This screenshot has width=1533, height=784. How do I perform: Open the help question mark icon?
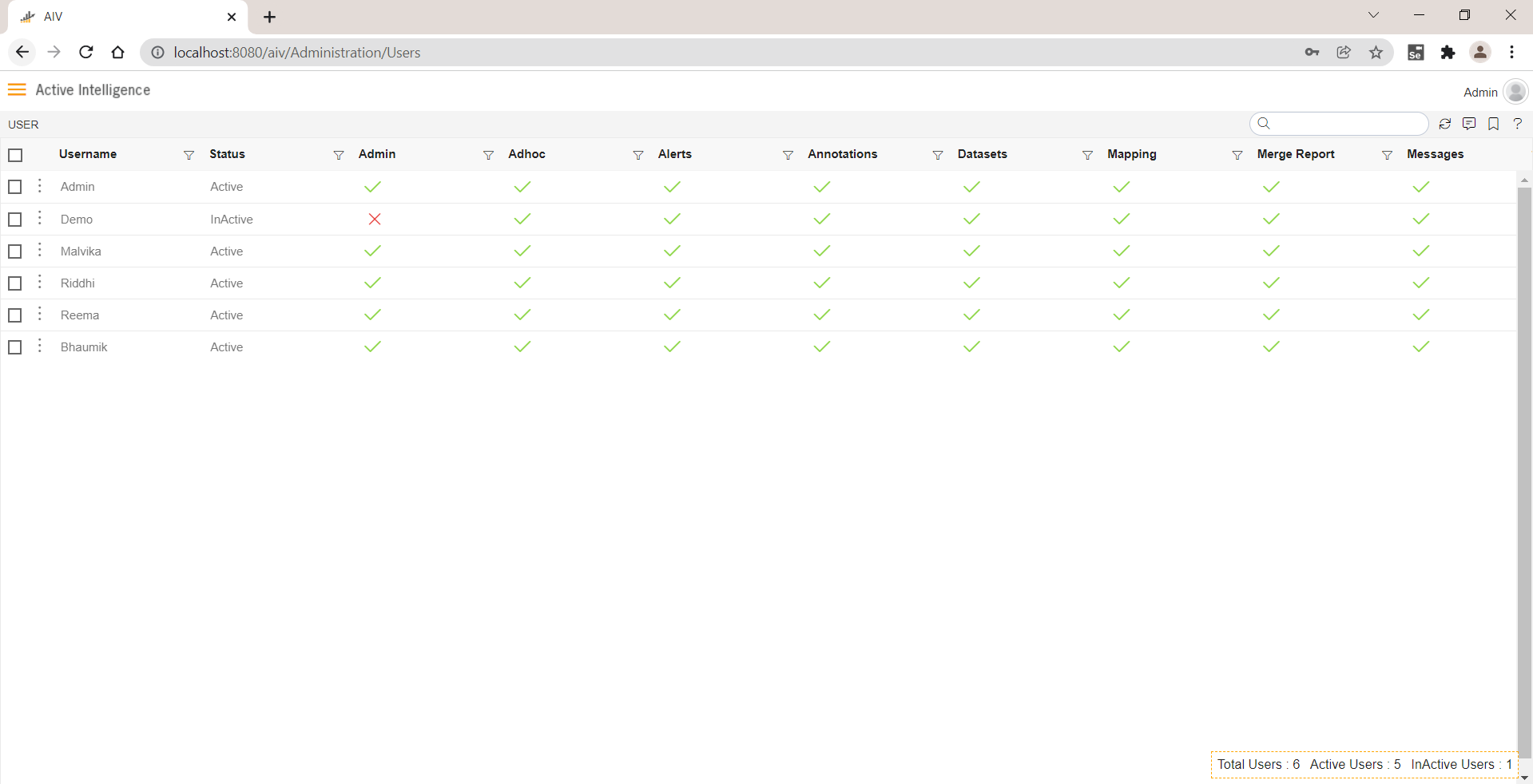pyautogui.click(x=1518, y=124)
